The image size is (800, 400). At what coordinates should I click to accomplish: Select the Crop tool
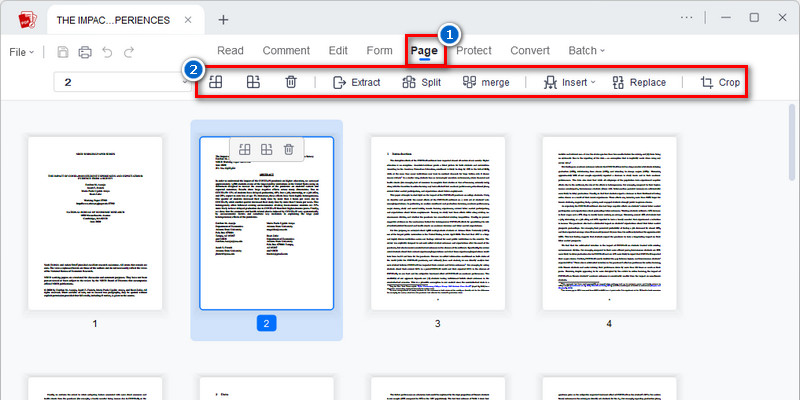[x=720, y=82]
